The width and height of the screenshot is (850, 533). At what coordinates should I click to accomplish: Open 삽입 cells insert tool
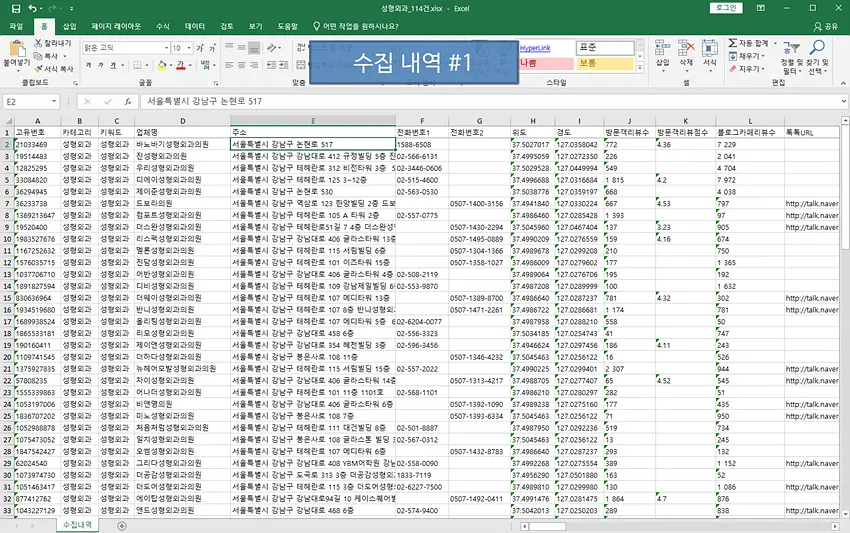(662, 55)
